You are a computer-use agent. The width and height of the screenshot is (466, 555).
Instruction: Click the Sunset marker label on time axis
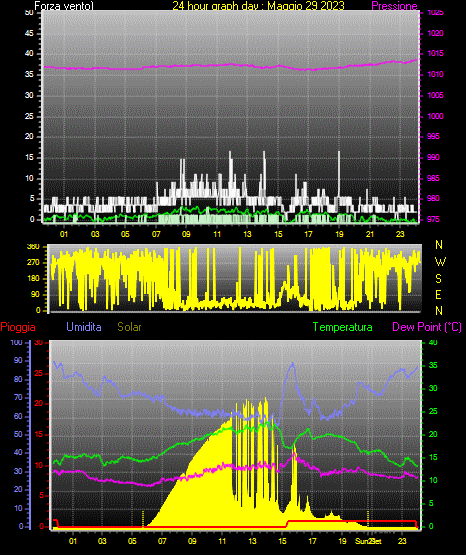click(x=369, y=541)
